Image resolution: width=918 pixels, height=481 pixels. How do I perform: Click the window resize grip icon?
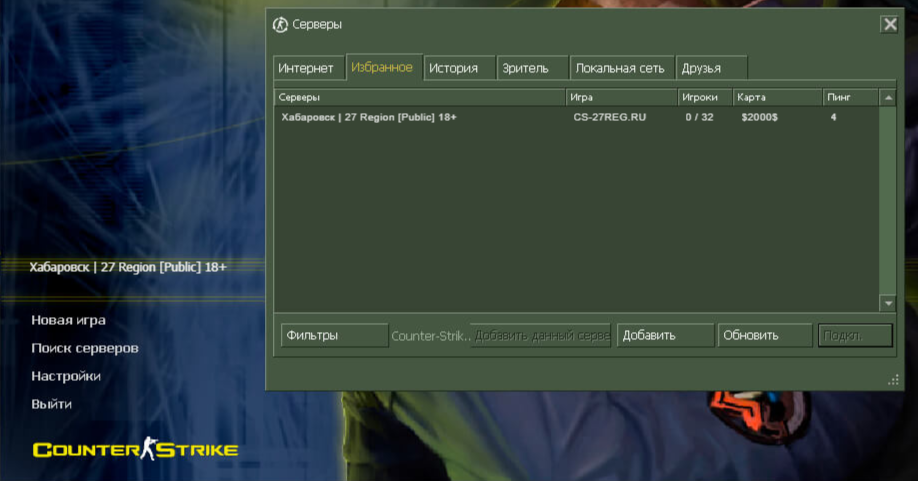(x=893, y=380)
